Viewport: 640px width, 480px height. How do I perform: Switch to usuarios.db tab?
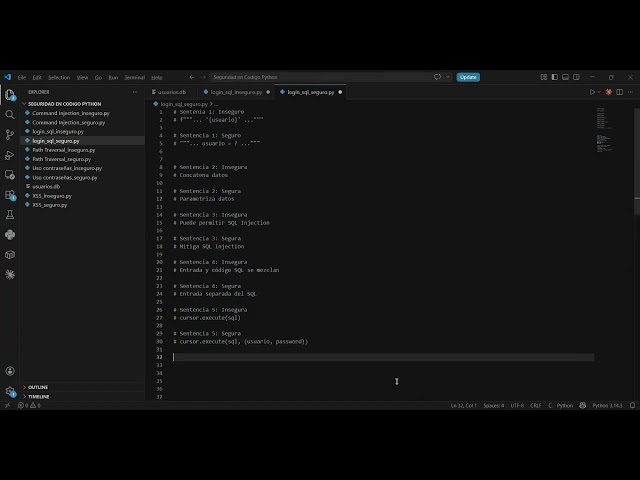pyautogui.click(x=172, y=92)
